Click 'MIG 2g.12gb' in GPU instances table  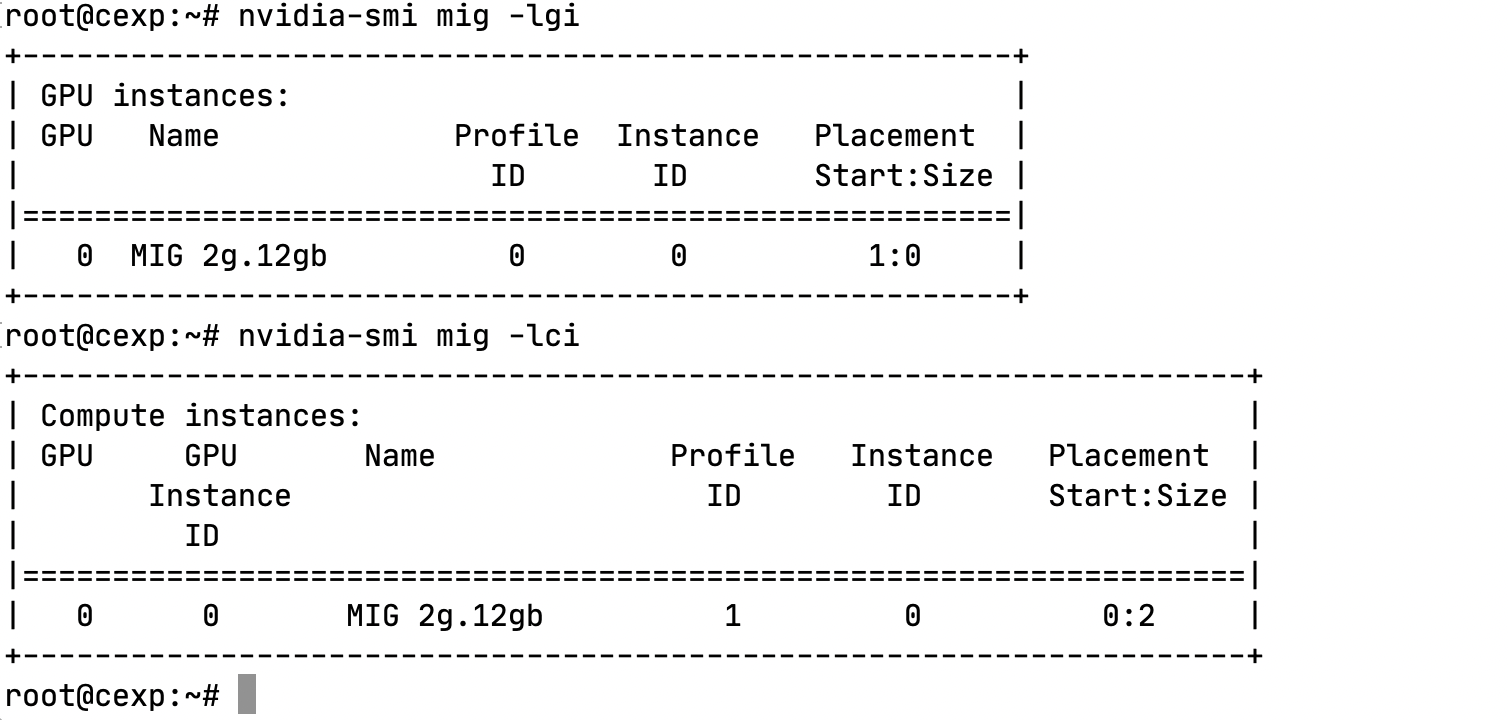[x=229, y=257]
